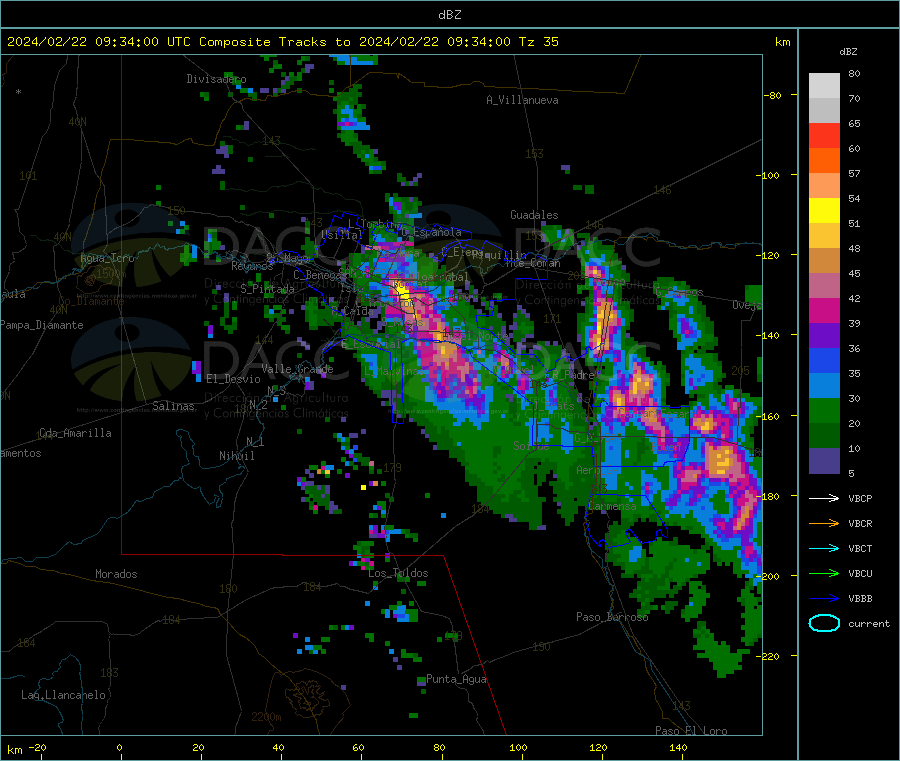Click the 'VBCT' legend label

click(x=860, y=549)
